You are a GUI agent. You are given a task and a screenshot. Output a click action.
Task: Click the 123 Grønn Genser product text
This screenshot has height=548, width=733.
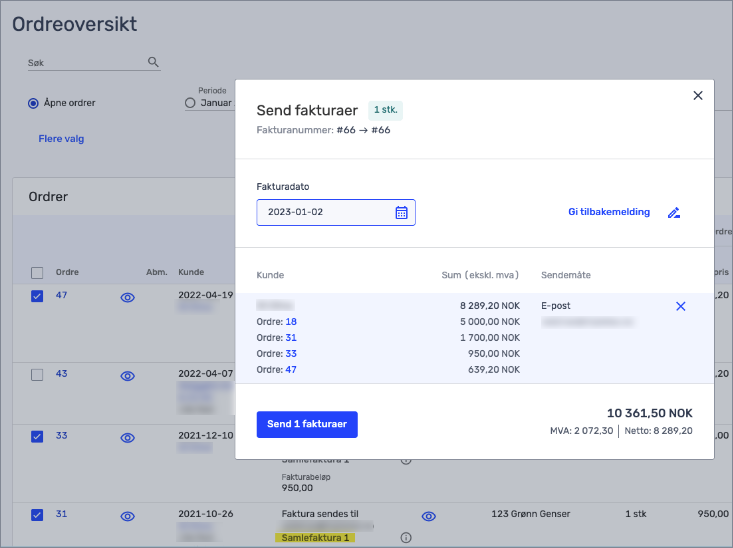click(531, 514)
